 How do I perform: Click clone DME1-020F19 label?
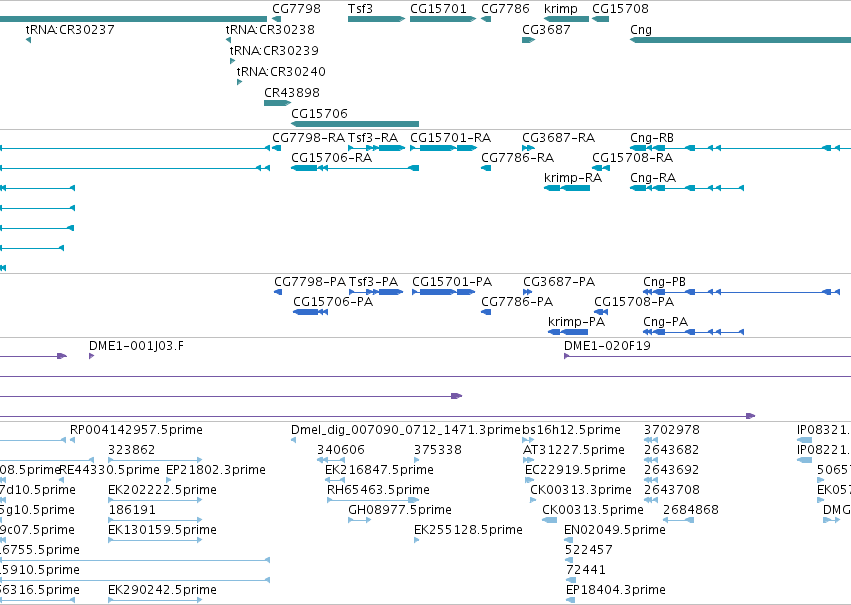pyautogui.click(x=607, y=346)
